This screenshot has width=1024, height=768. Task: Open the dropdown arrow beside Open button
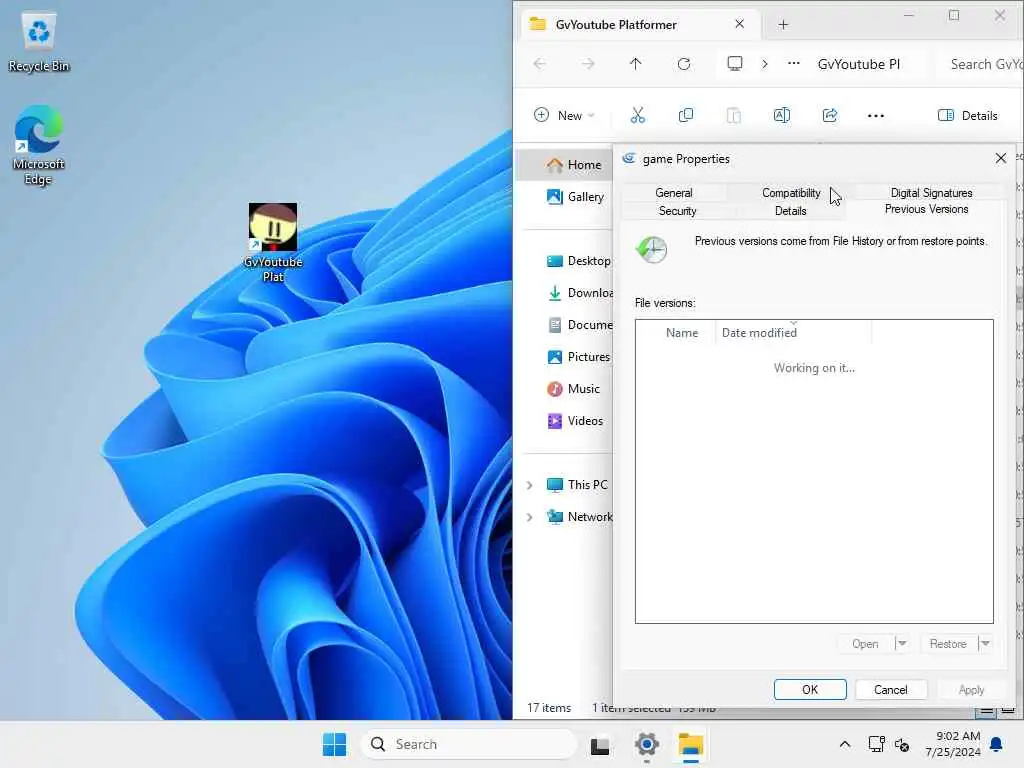pos(902,643)
